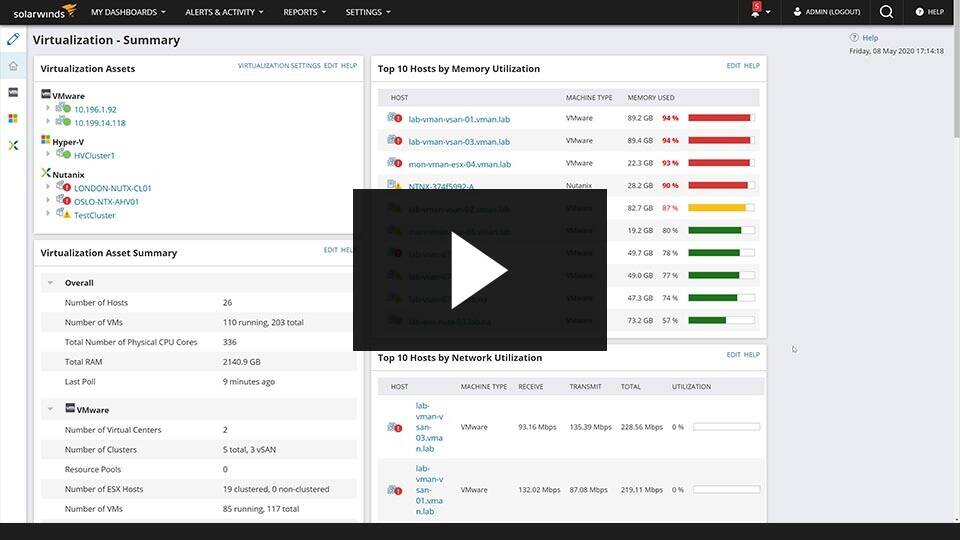The height and width of the screenshot is (540, 960).
Task: Click the Help question mark icon in top bar
Action: coord(919,12)
